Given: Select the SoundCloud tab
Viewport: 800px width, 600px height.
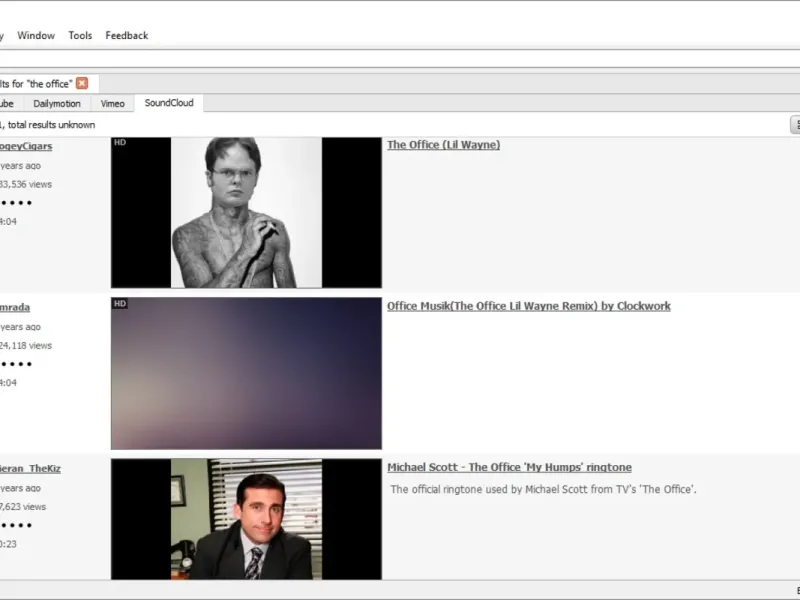Looking at the screenshot, I should tap(169, 103).
